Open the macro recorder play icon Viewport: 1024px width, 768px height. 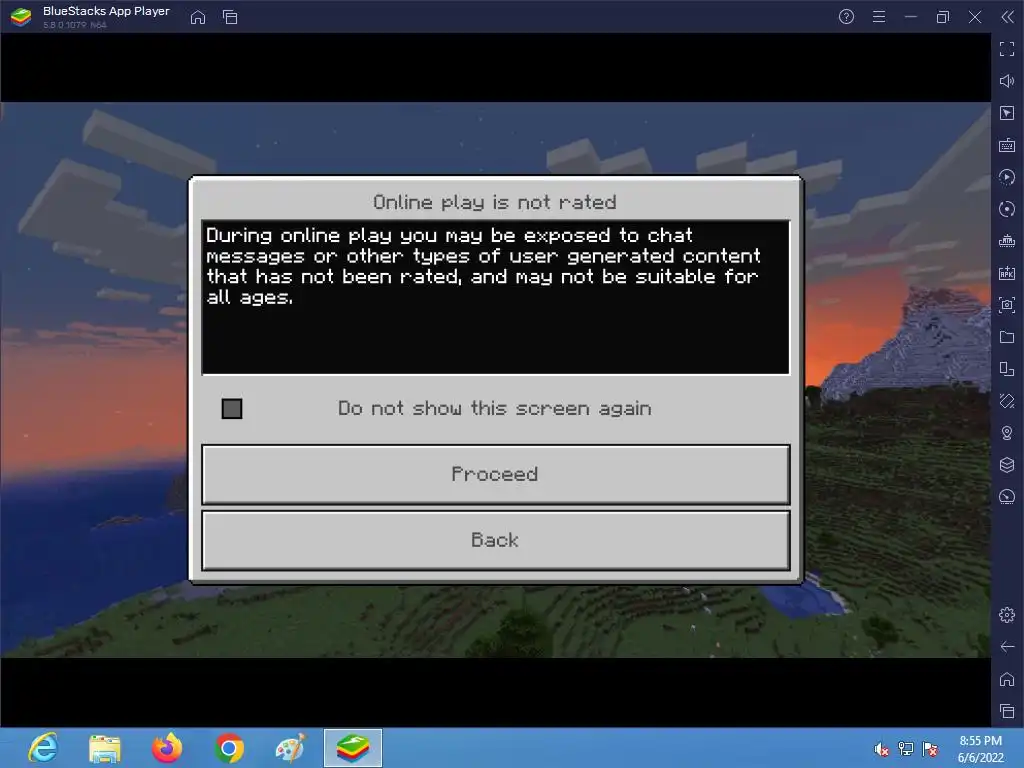(1006, 177)
